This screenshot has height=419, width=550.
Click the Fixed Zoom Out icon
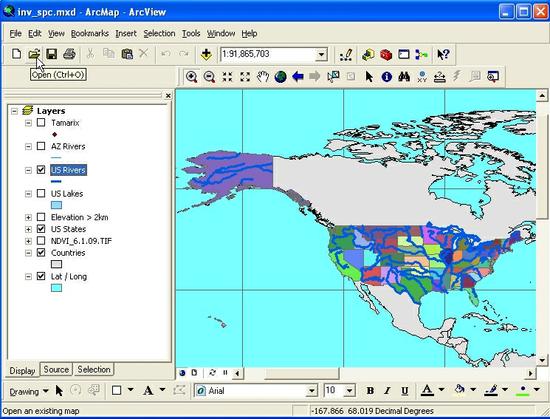click(245, 77)
